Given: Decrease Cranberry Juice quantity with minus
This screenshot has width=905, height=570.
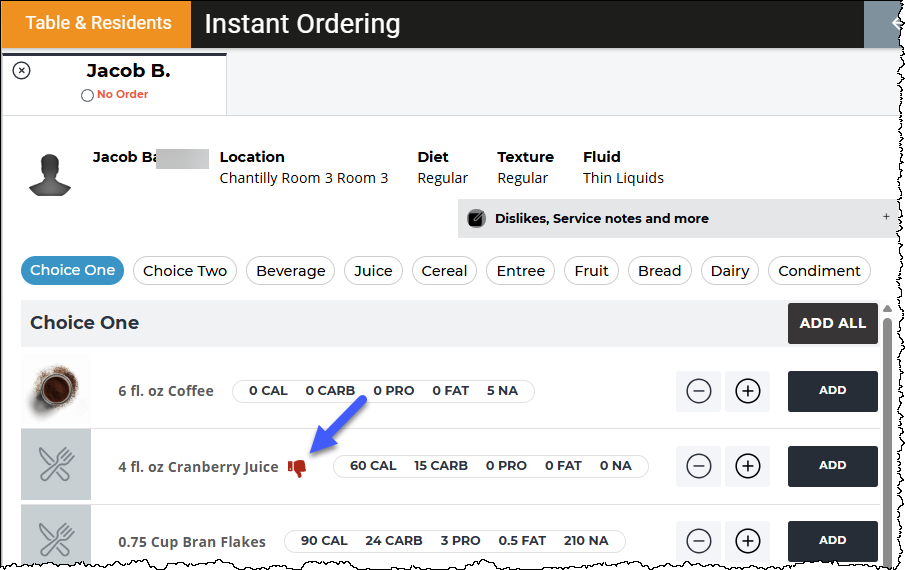Looking at the screenshot, I should [698, 466].
